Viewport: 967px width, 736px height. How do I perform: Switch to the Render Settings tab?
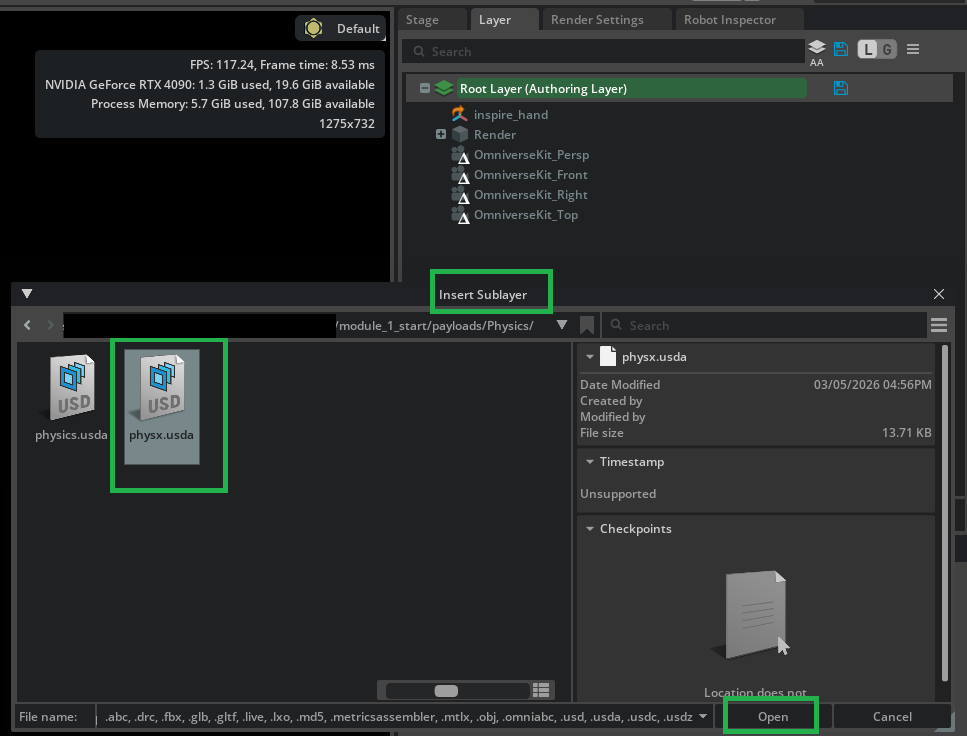[x=606, y=19]
